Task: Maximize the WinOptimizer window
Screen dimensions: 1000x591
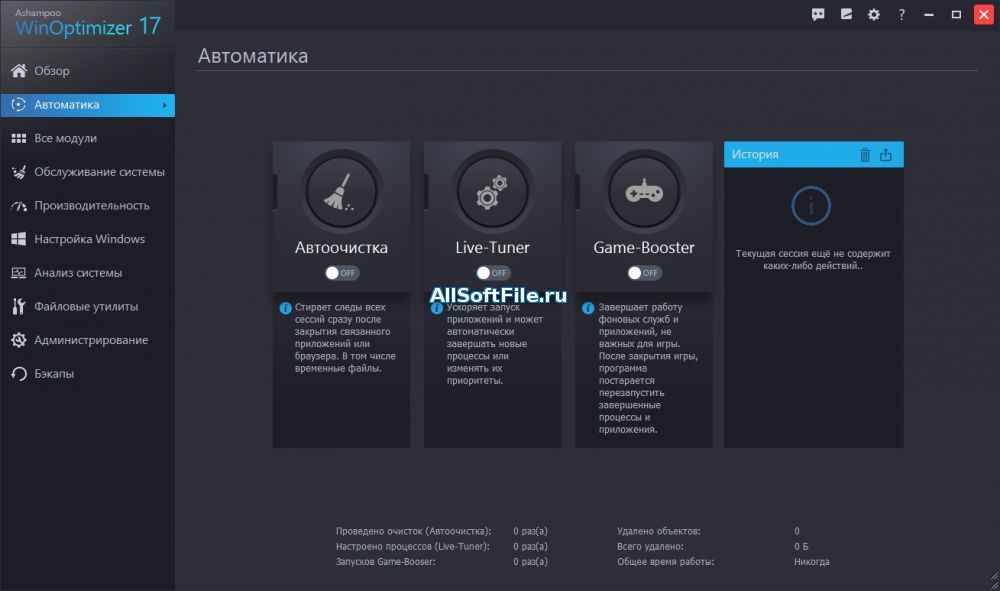Action: [x=956, y=14]
